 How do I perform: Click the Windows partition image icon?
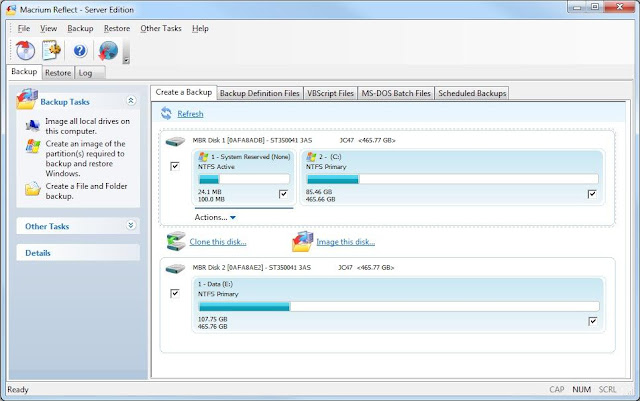point(33,146)
